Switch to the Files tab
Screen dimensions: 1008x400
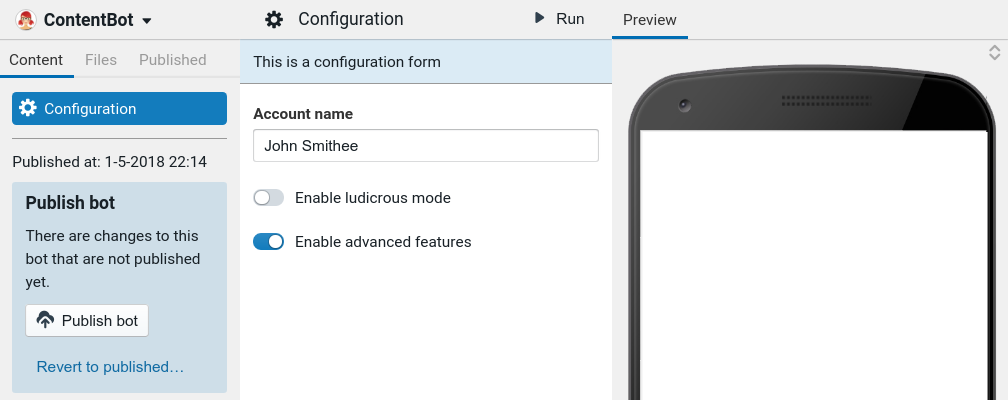101,60
